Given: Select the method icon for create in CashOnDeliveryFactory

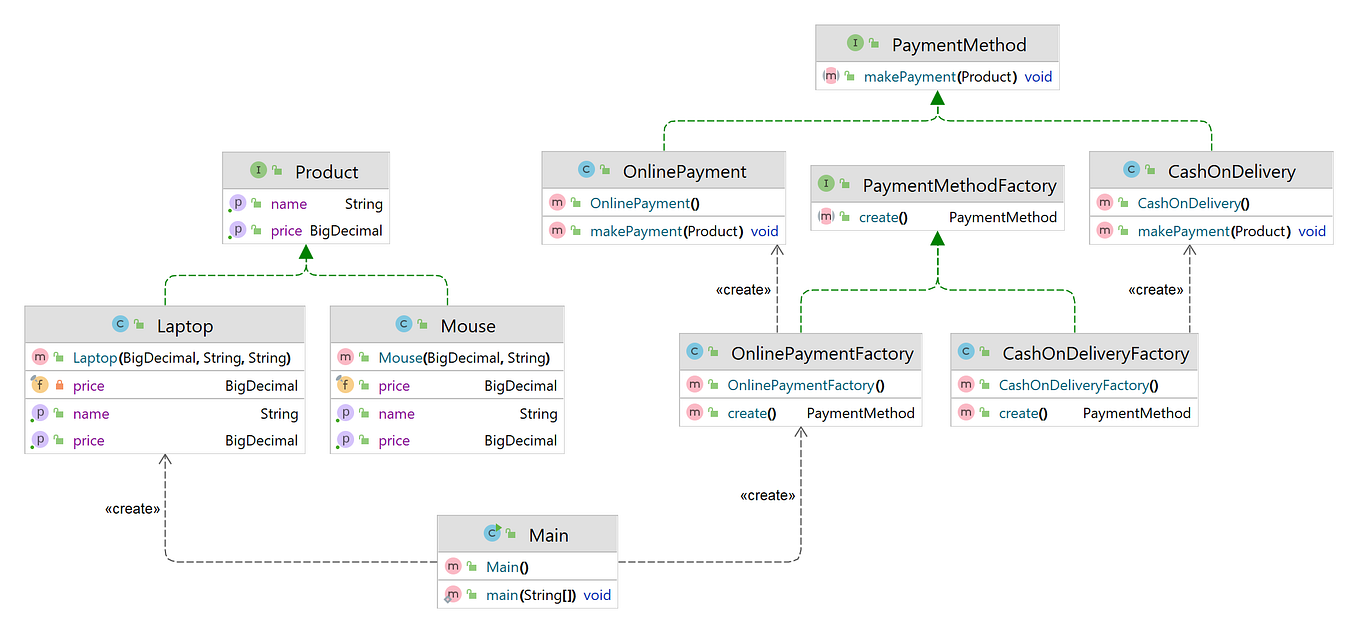Looking at the screenshot, I should [965, 412].
